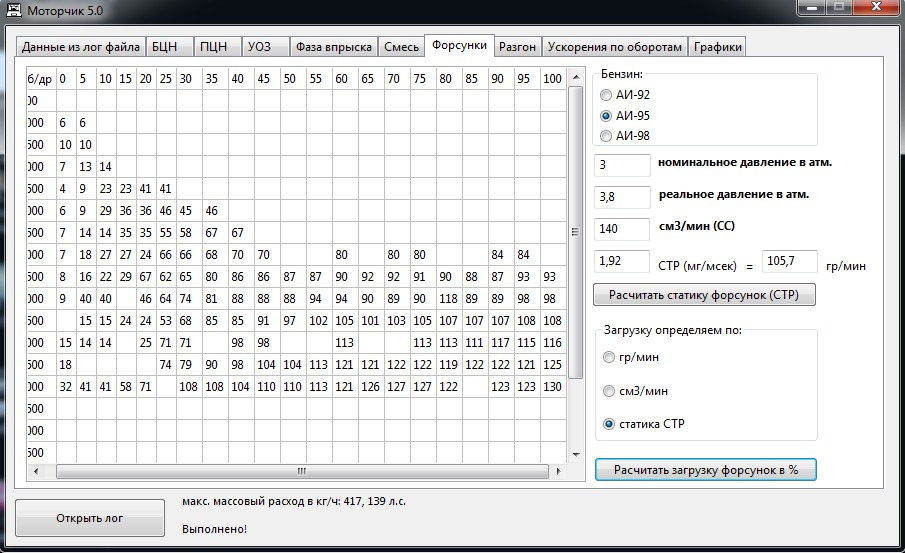
Task: Click table cell with value 102
Action: pyautogui.click(x=319, y=320)
